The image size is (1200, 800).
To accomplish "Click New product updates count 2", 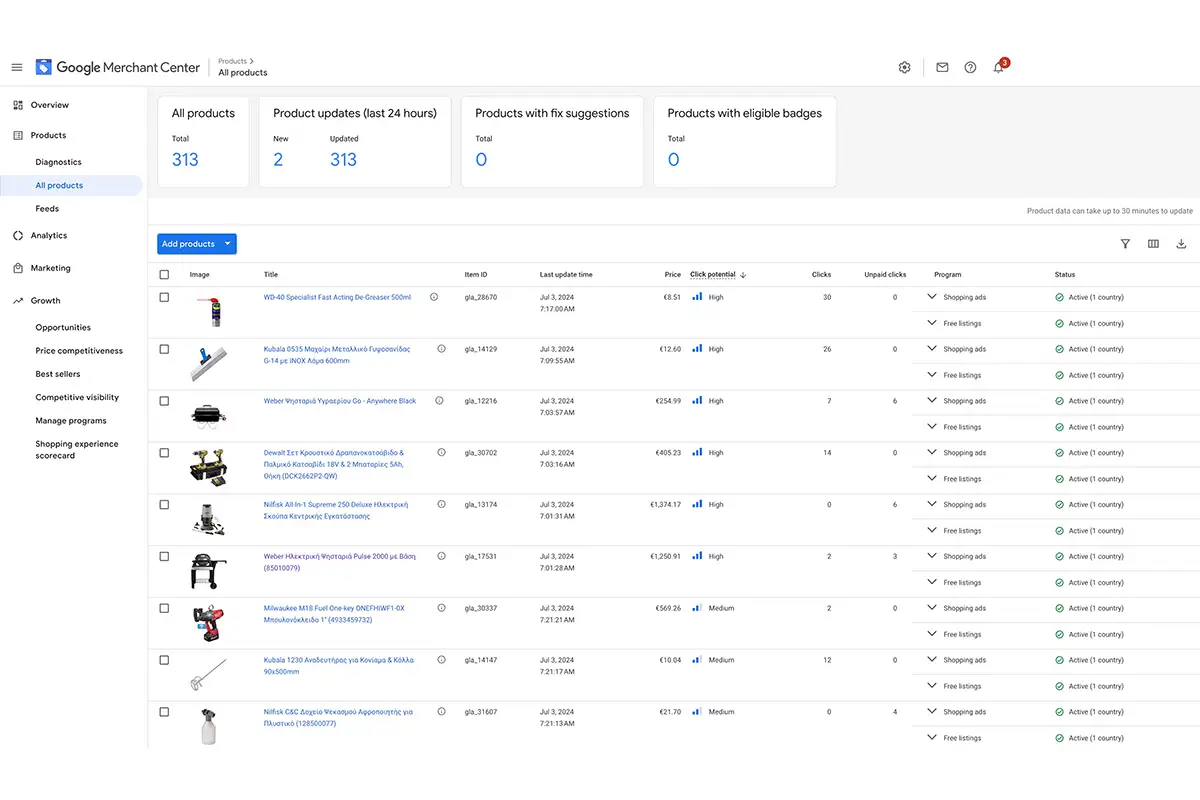I will [x=278, y=160].
